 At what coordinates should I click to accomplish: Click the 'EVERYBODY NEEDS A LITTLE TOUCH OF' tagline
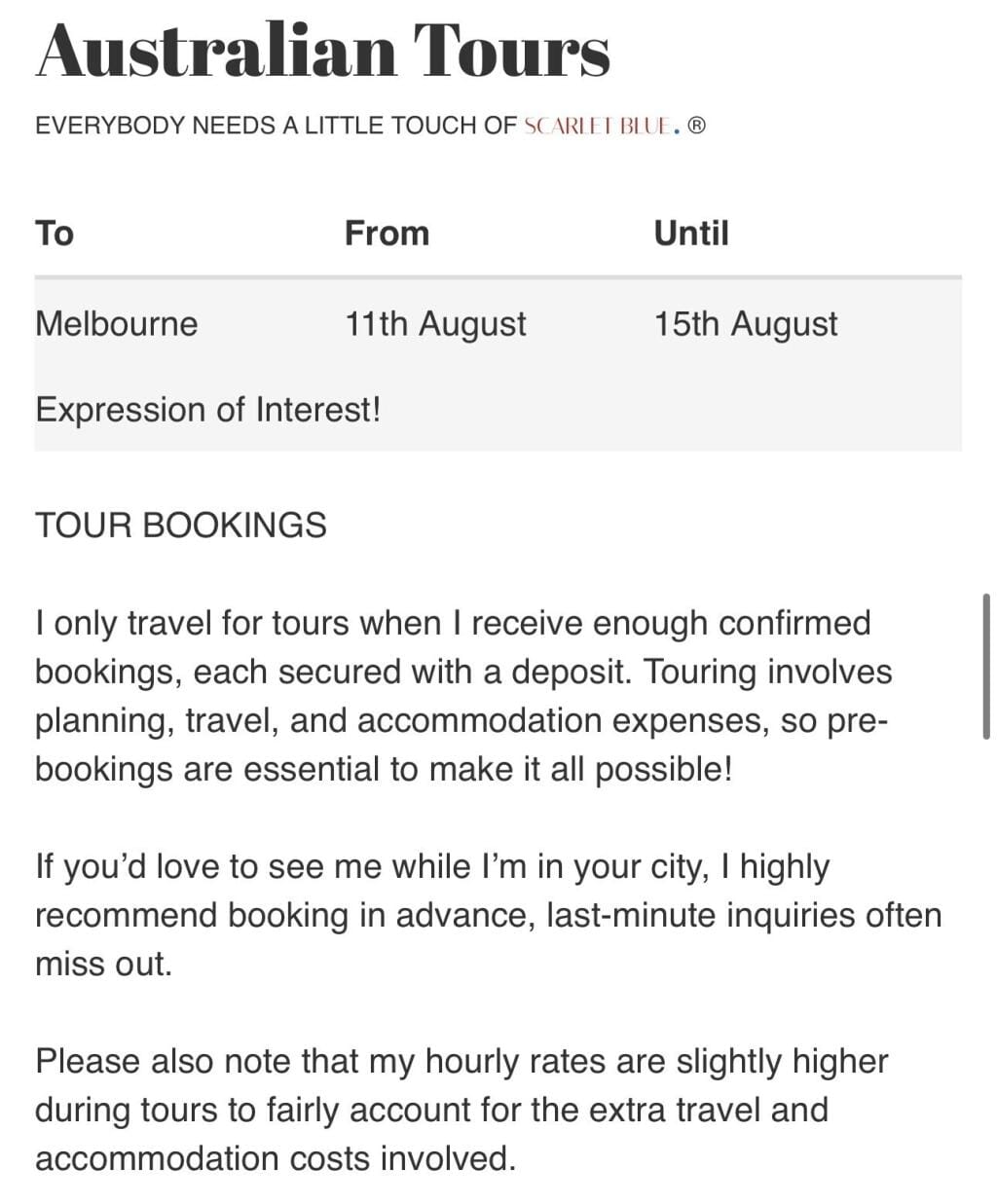pos(276,126)
